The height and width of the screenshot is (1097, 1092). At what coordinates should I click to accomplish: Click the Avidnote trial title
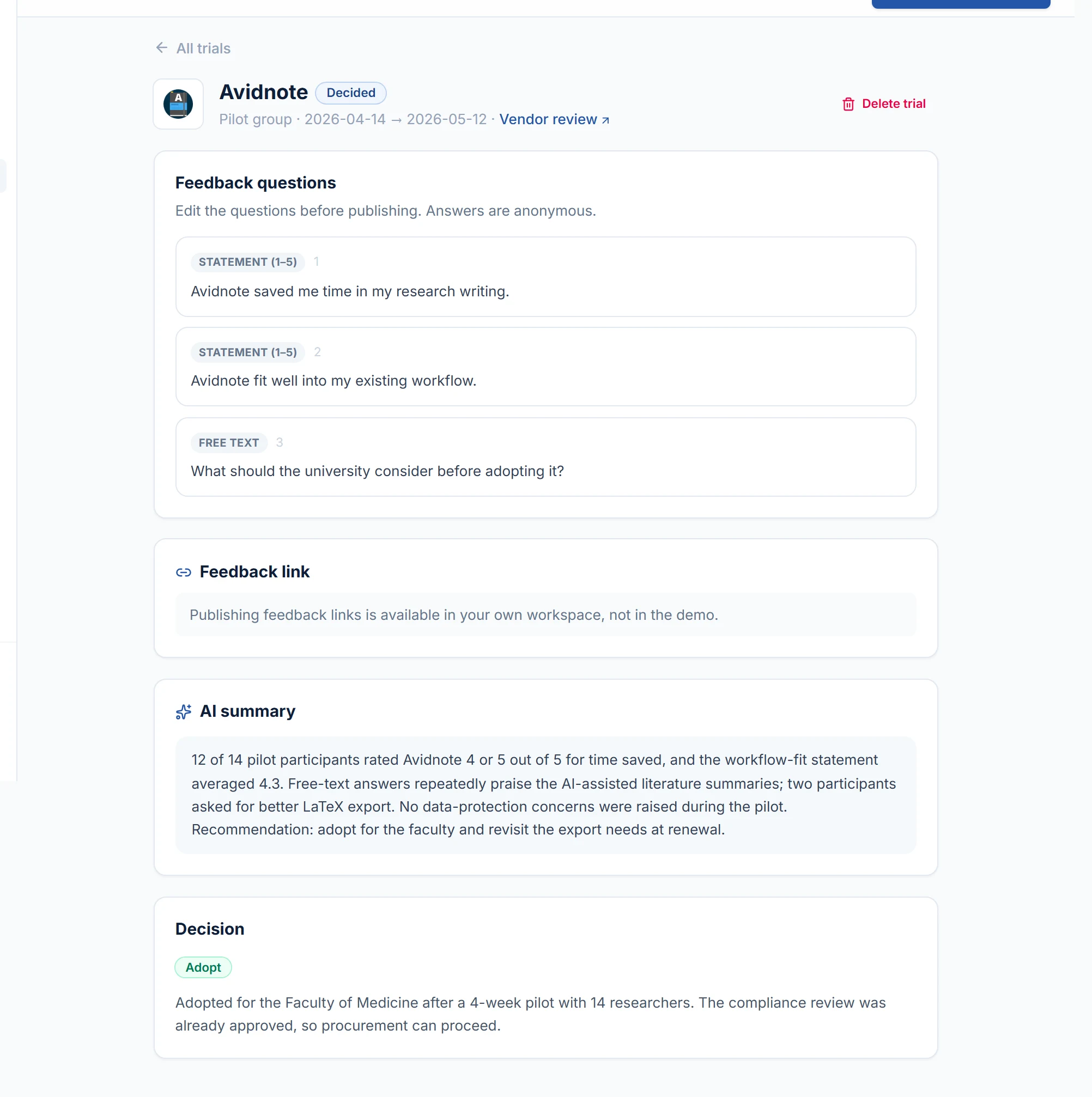coord(264,92)
